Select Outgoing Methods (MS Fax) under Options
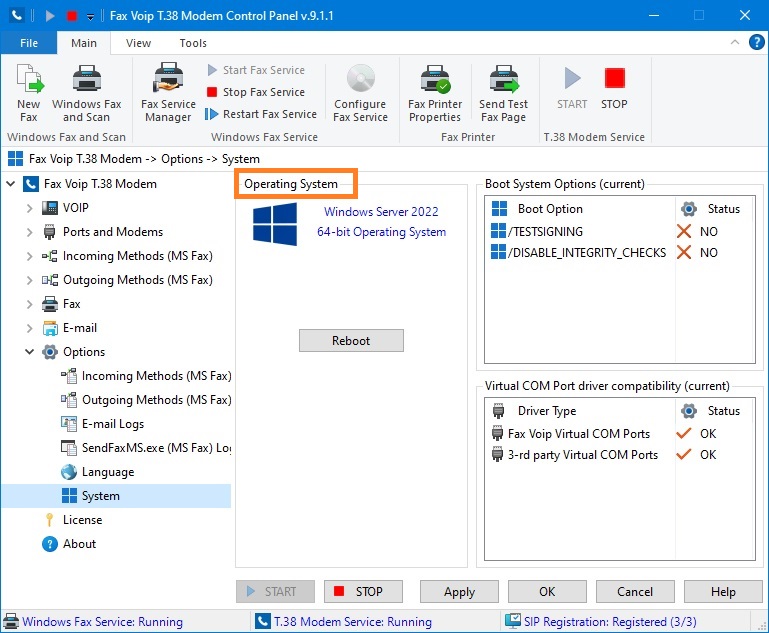Viewport: 769px width, 633px height. (x=156, y=400)
